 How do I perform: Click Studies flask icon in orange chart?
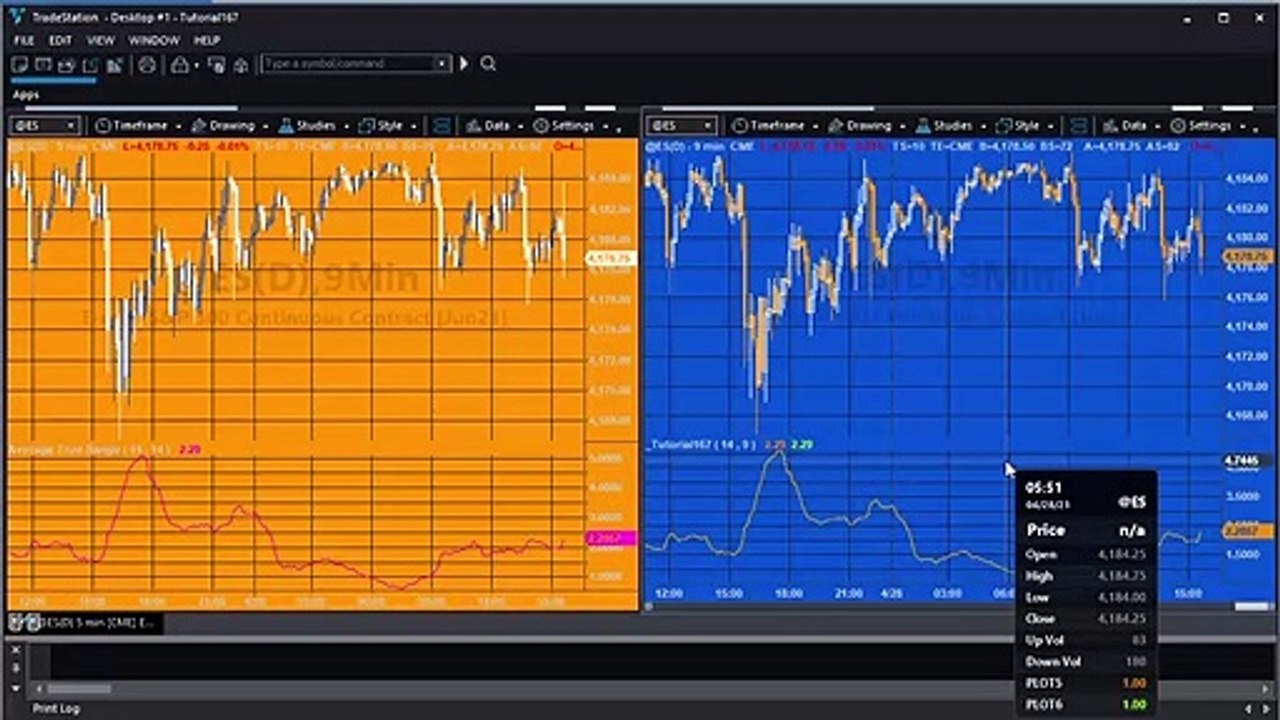click(286, 126)
